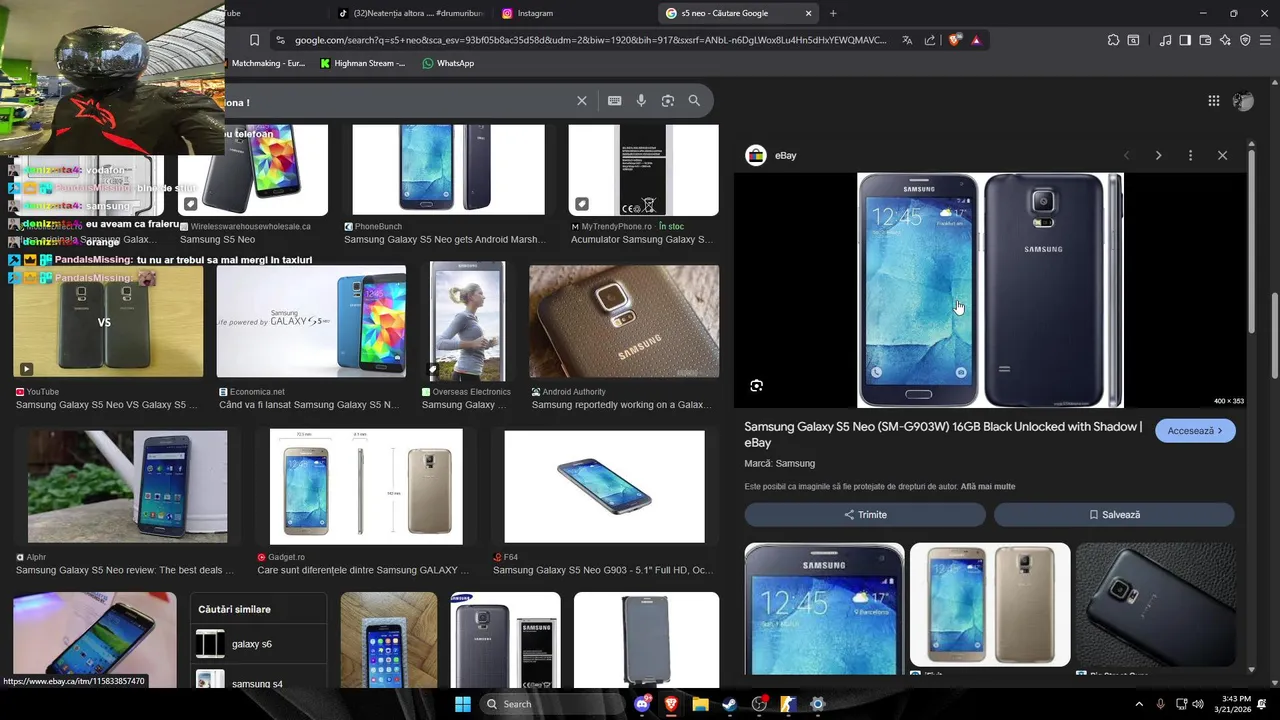
Task: Click the page vertical scrollbar thumb
Action: (x=1275, y=338)
